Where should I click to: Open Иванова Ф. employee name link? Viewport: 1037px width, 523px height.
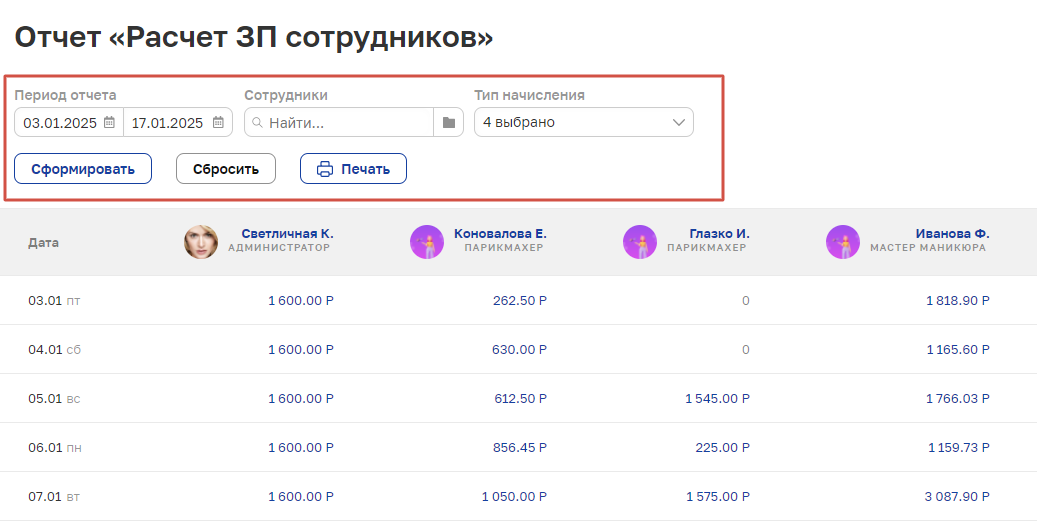coord(952,233)
